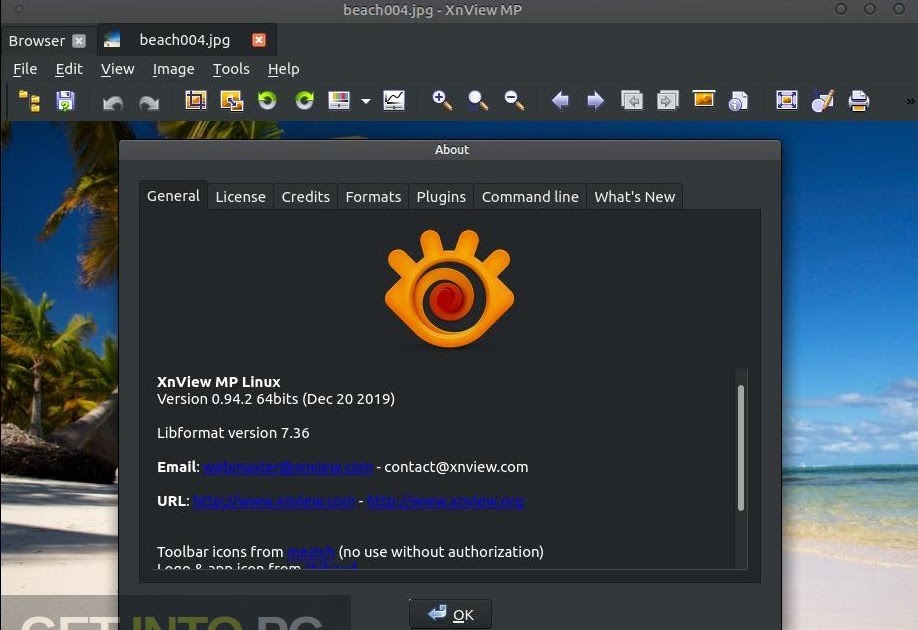918x630 pixels.
Task: Click the XnView eye logo
Action: 449,288
